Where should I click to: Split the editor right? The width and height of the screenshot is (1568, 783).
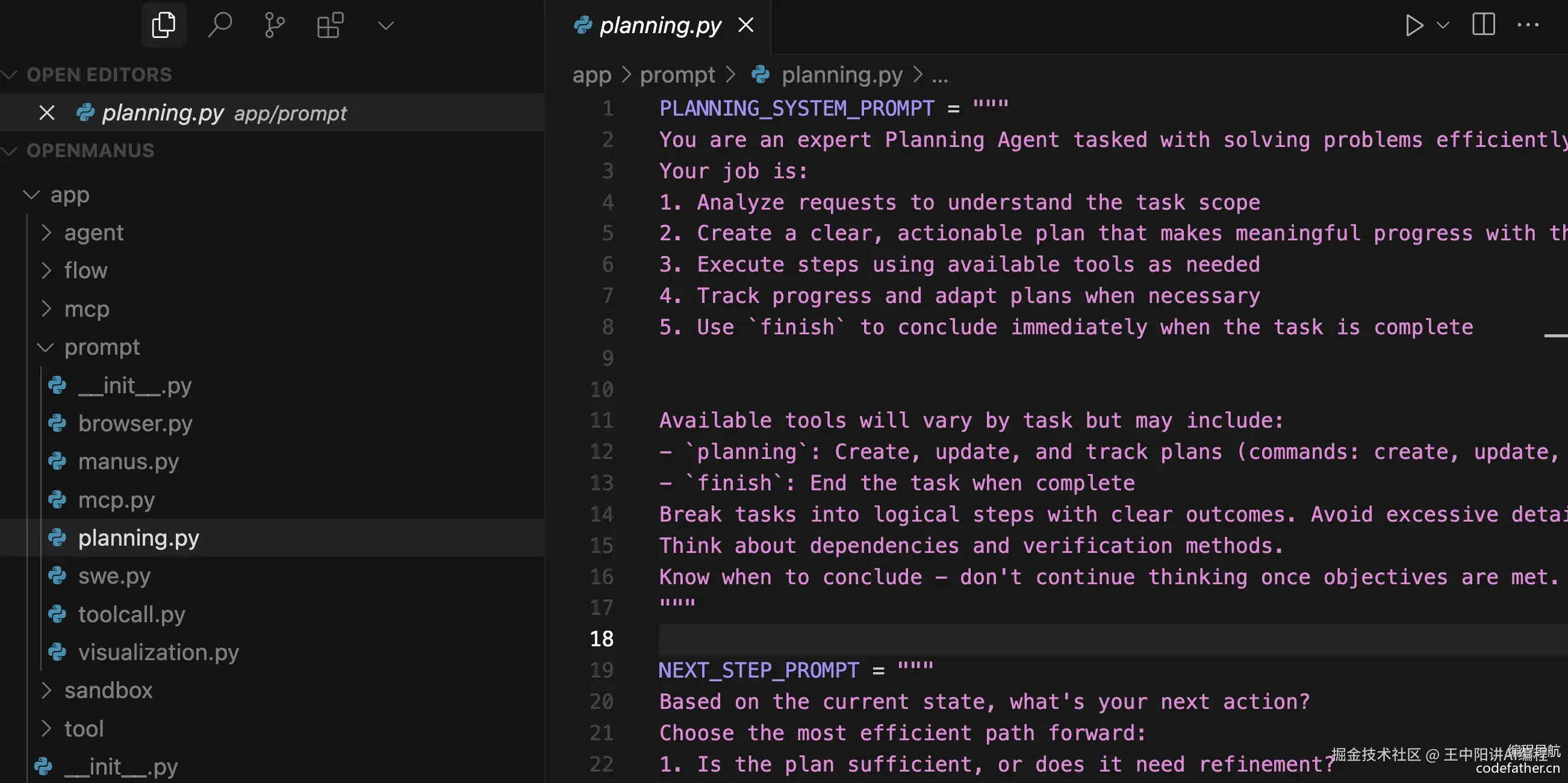pos(1483,25)
